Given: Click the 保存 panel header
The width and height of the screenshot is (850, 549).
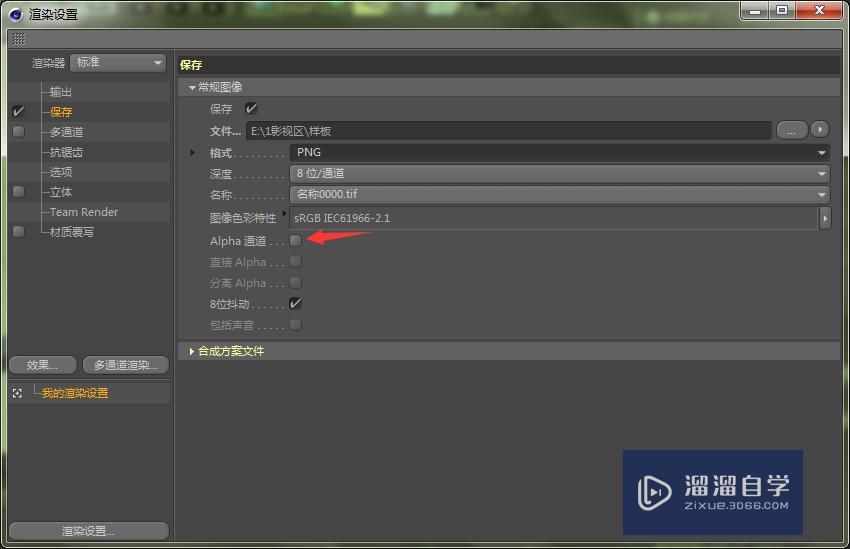Looking at the screenshot, I should 508,65.
